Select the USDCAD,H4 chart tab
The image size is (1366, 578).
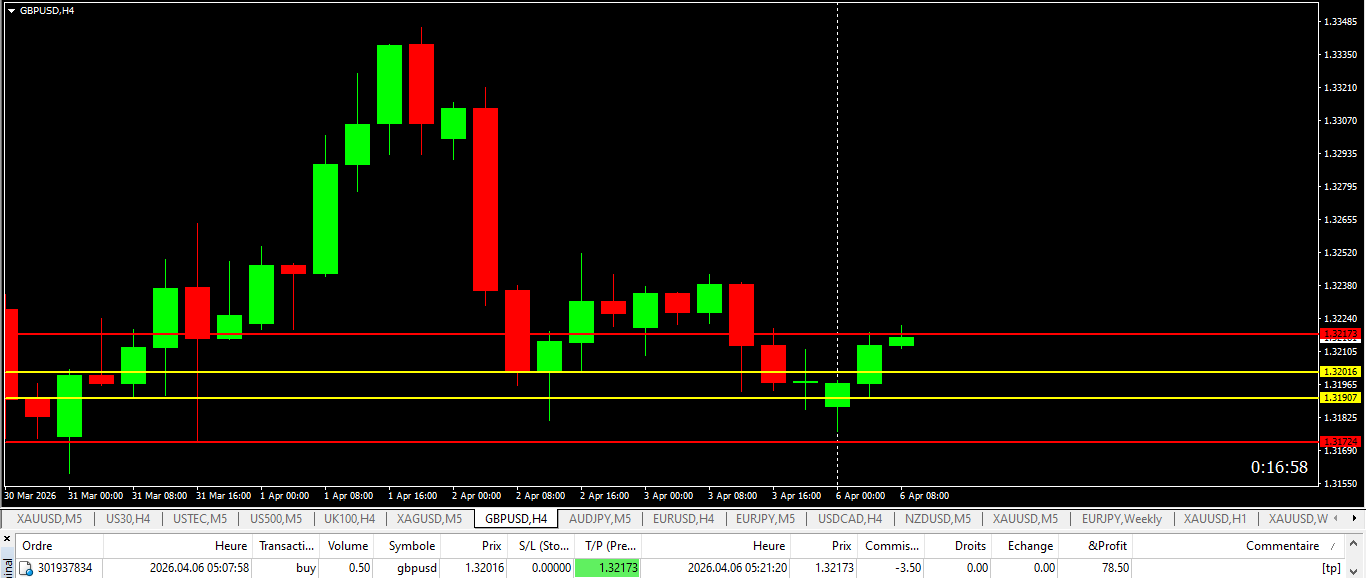[850, 519]
